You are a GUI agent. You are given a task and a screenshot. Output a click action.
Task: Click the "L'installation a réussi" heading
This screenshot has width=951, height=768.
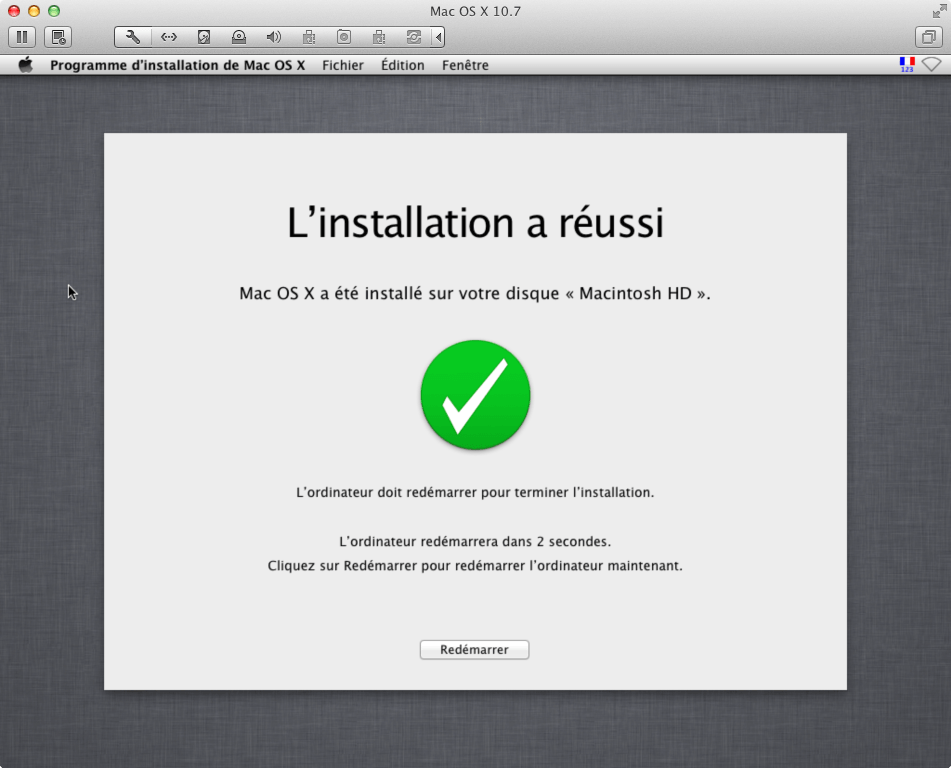pos(476,223)
